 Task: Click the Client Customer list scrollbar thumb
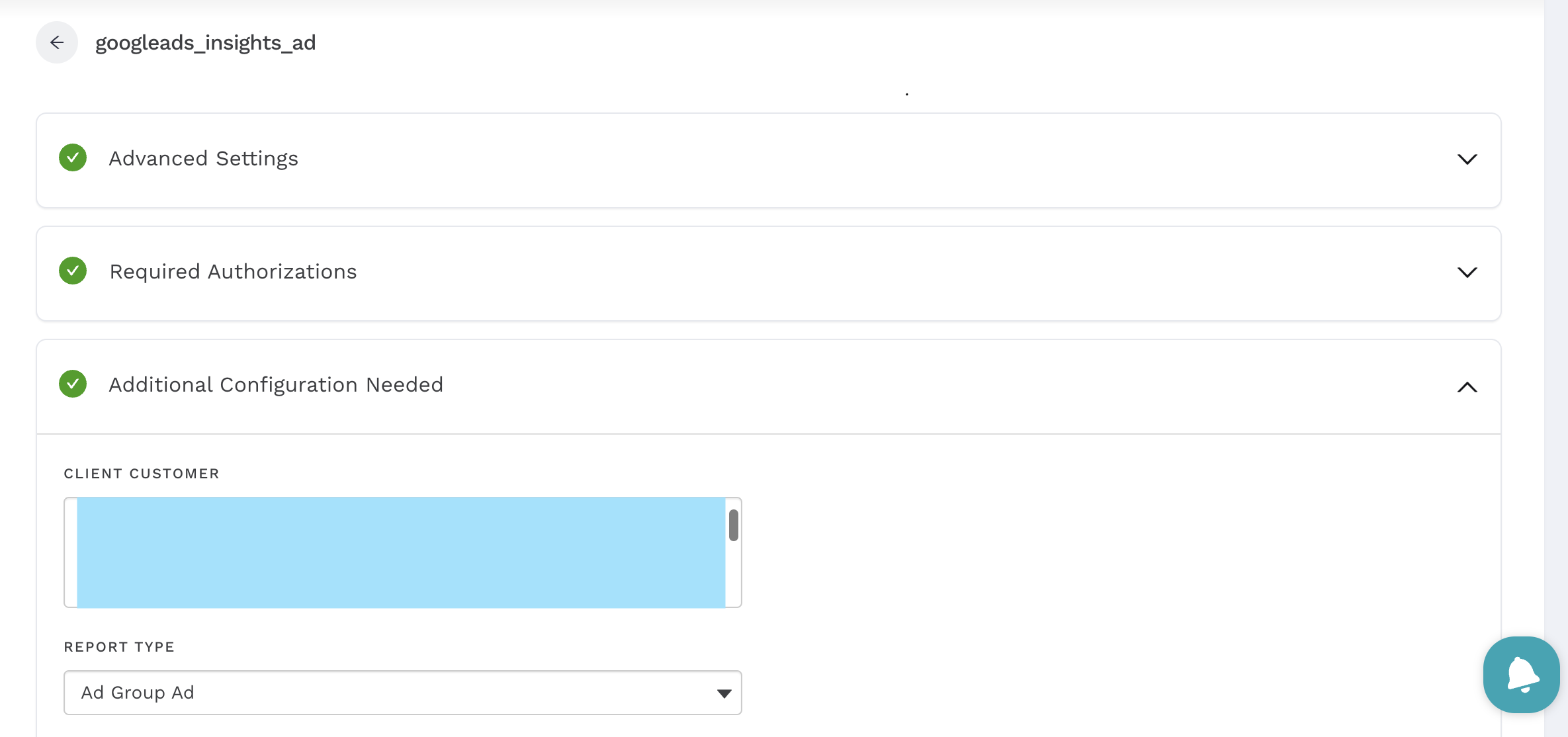[x=733, y=525]
